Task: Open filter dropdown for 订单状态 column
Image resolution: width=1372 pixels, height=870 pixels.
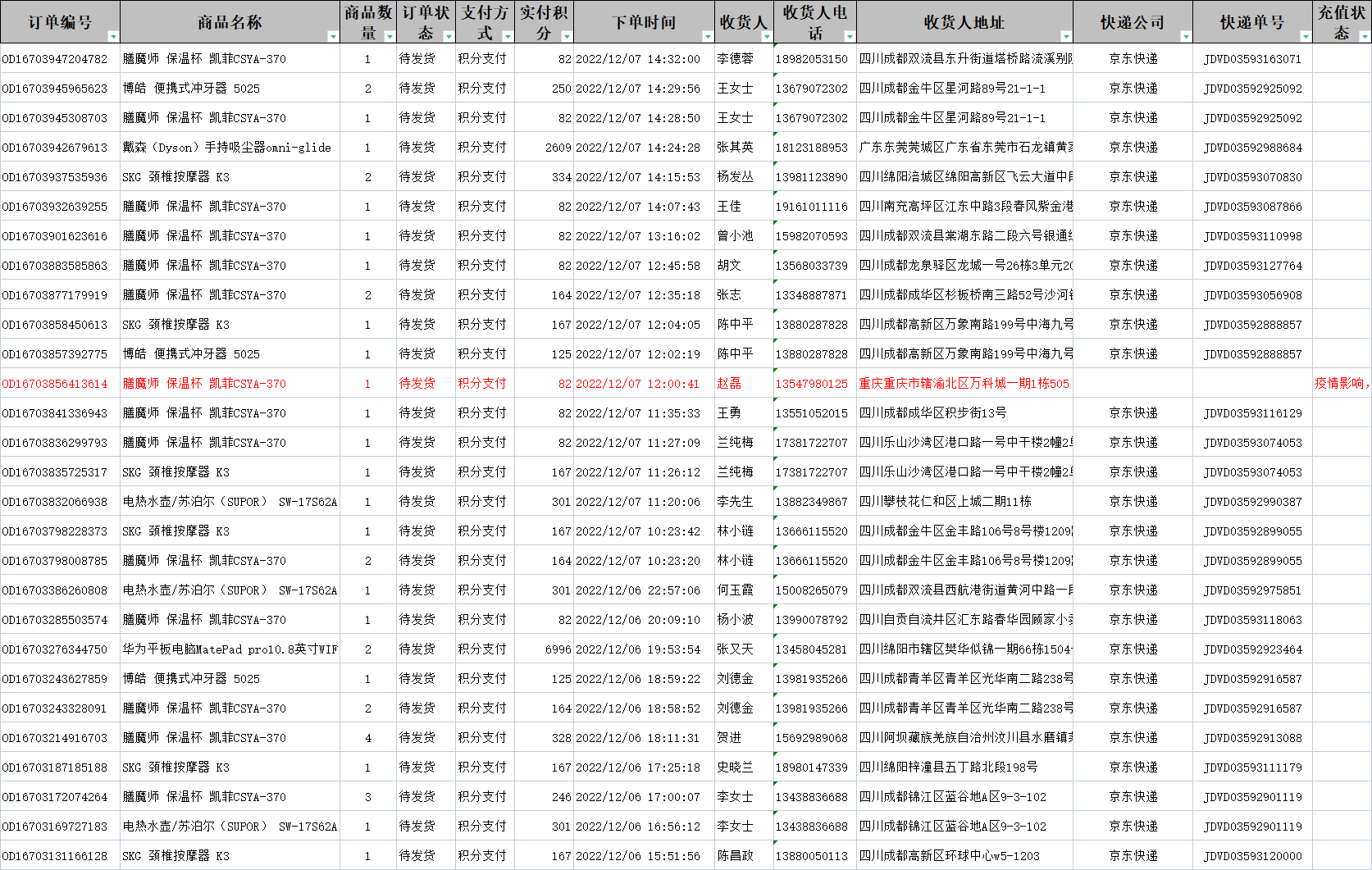Action: click(x=449, y=36)
